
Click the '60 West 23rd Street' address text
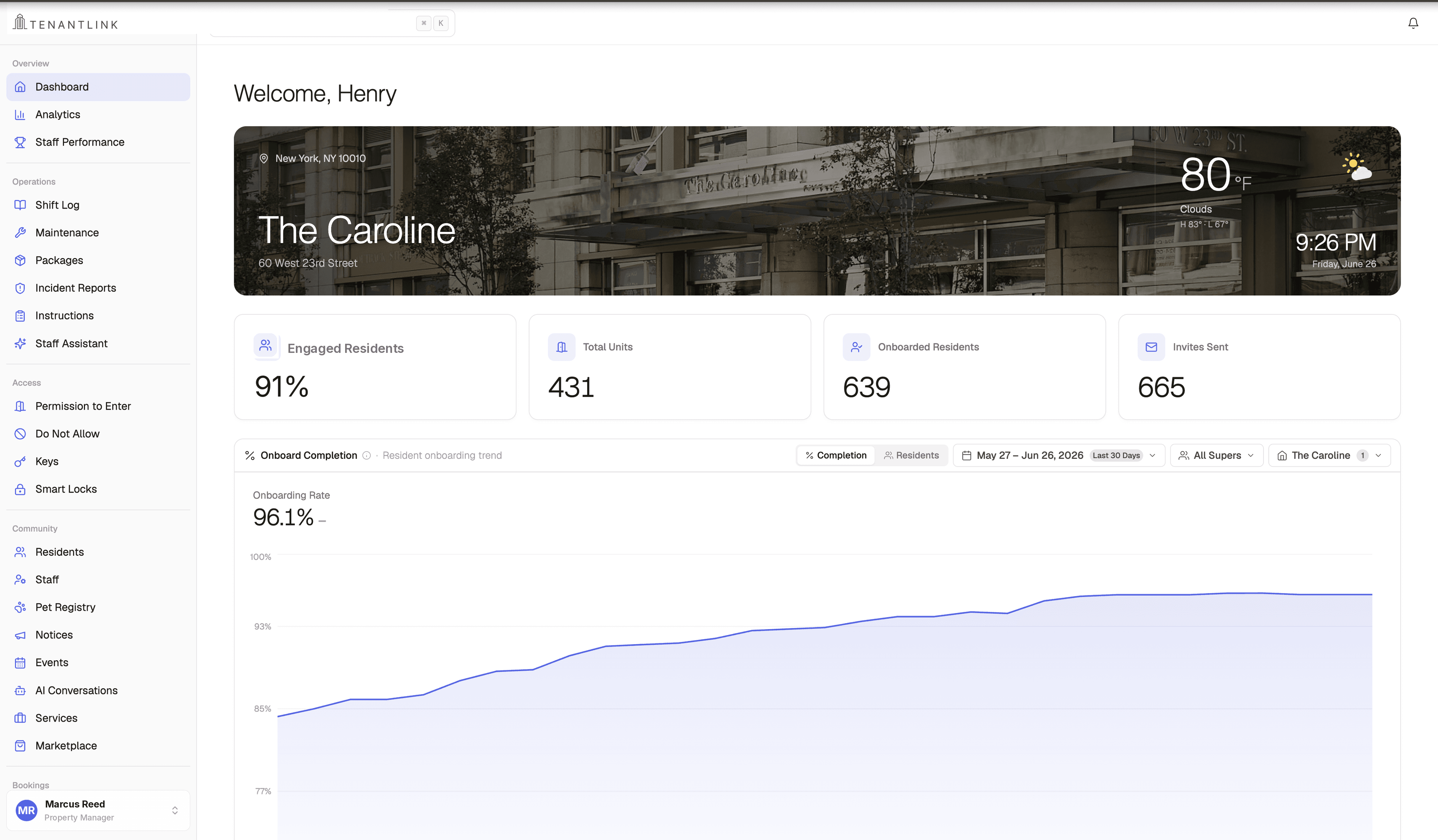pos(307,263)
